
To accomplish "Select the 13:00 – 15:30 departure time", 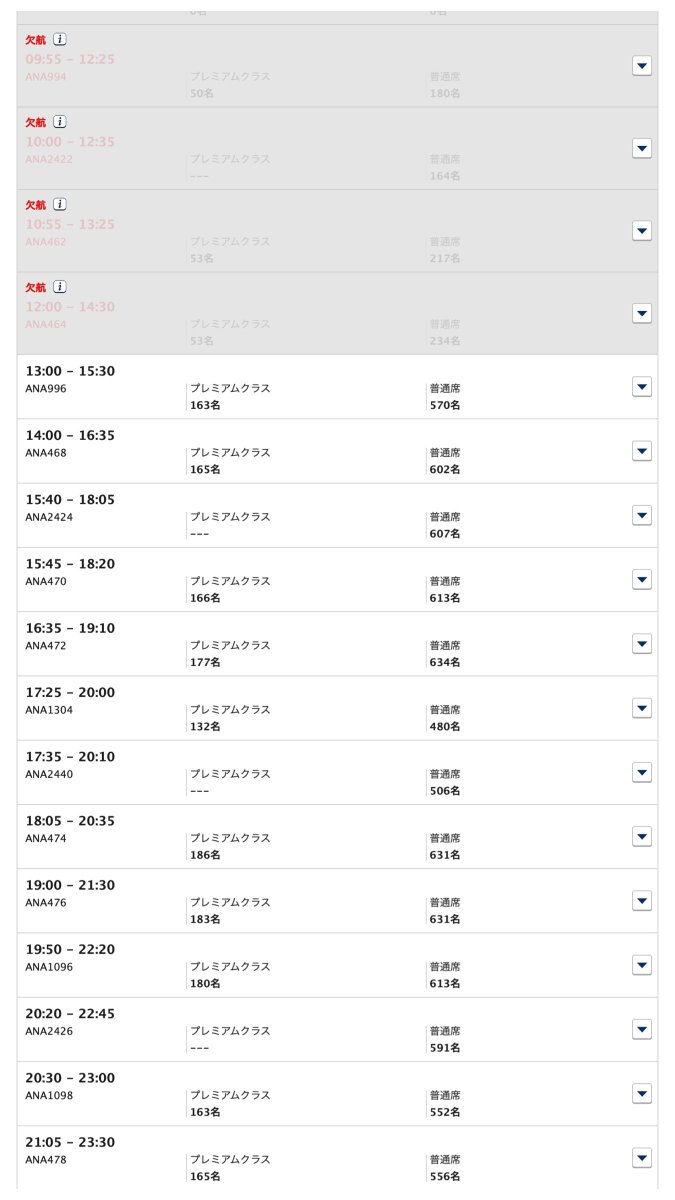I will point(70,371).
